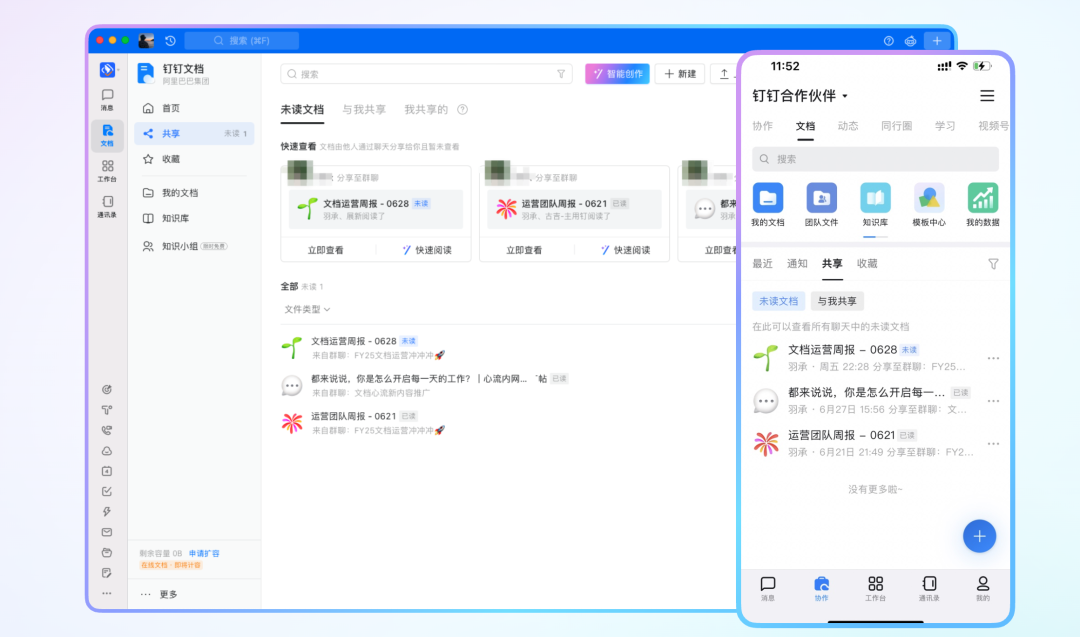
Task: Open 我的数据 icon on the phone screen
Action: point(982,205)
